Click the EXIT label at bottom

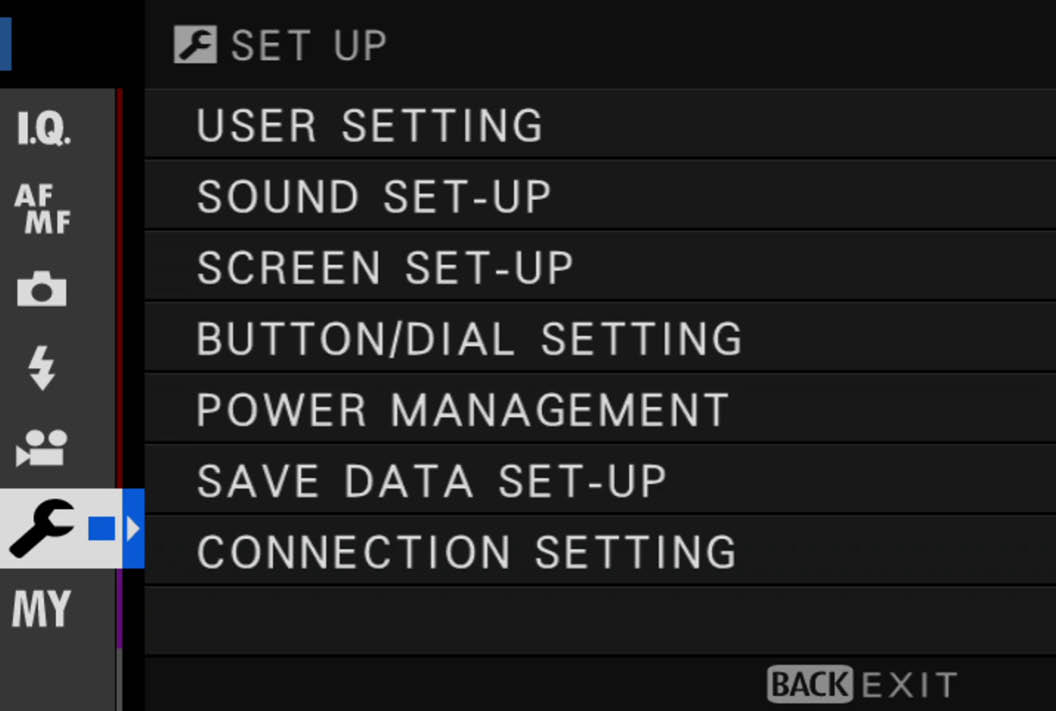coord(909,685)
